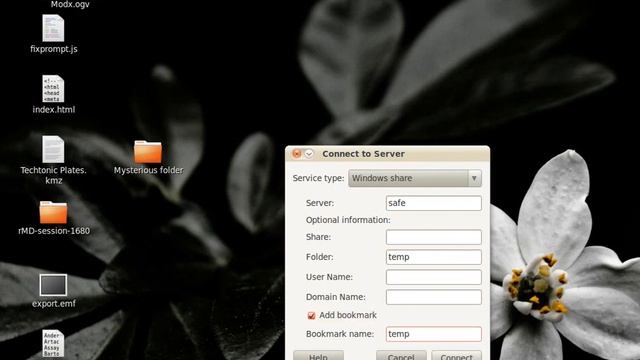This screenshot has height=360, width=640.
Task: Click the index.html file name label
Action: click(53, 109)
